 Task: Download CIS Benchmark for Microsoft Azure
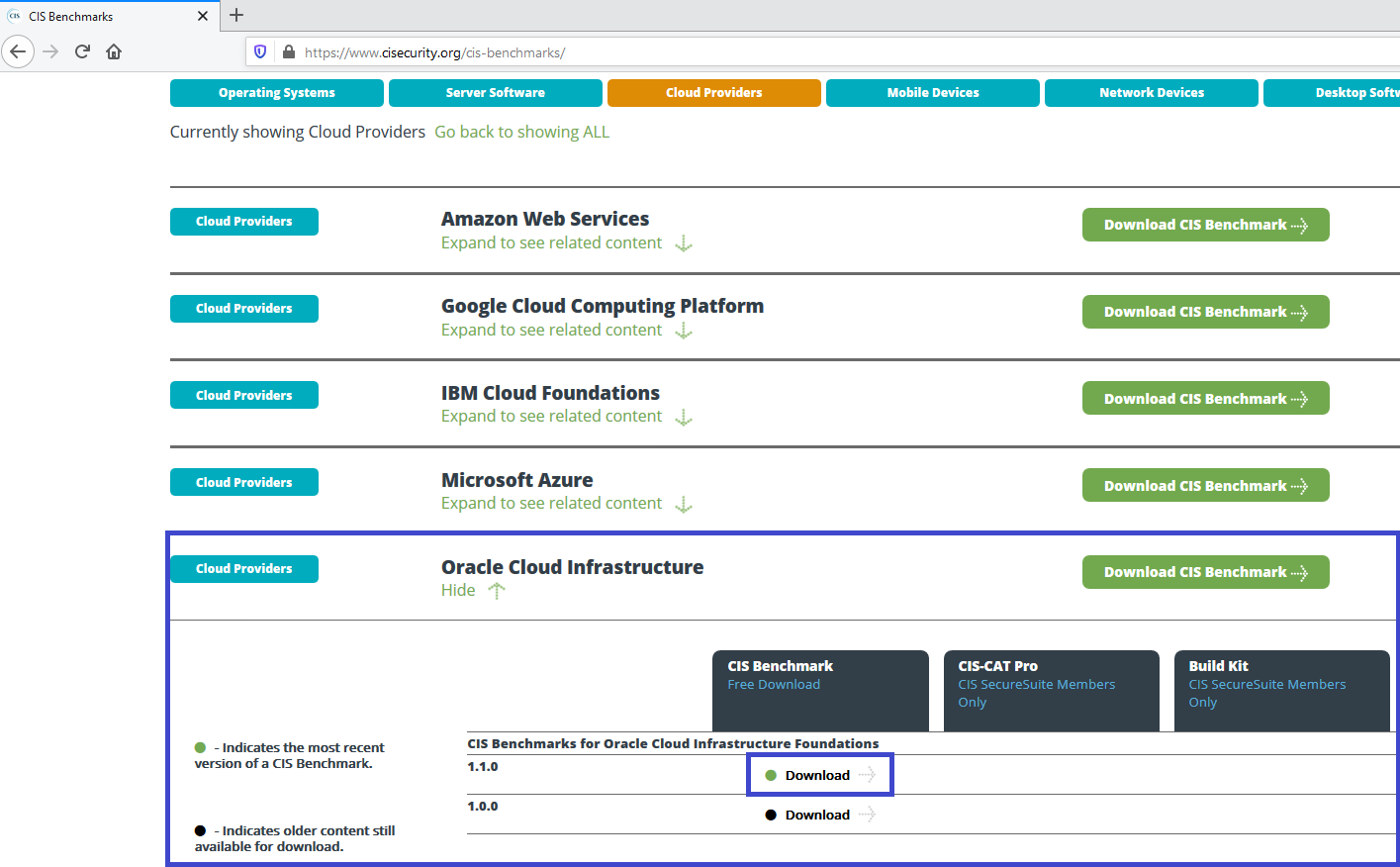click(x=1205, y=485)
